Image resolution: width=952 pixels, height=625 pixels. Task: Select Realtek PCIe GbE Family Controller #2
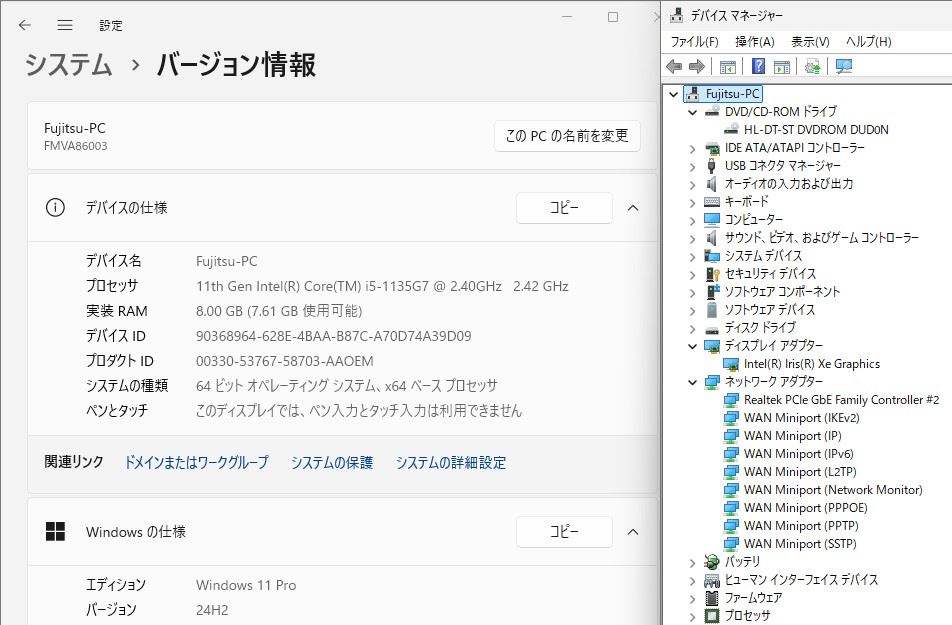[842, 400]
